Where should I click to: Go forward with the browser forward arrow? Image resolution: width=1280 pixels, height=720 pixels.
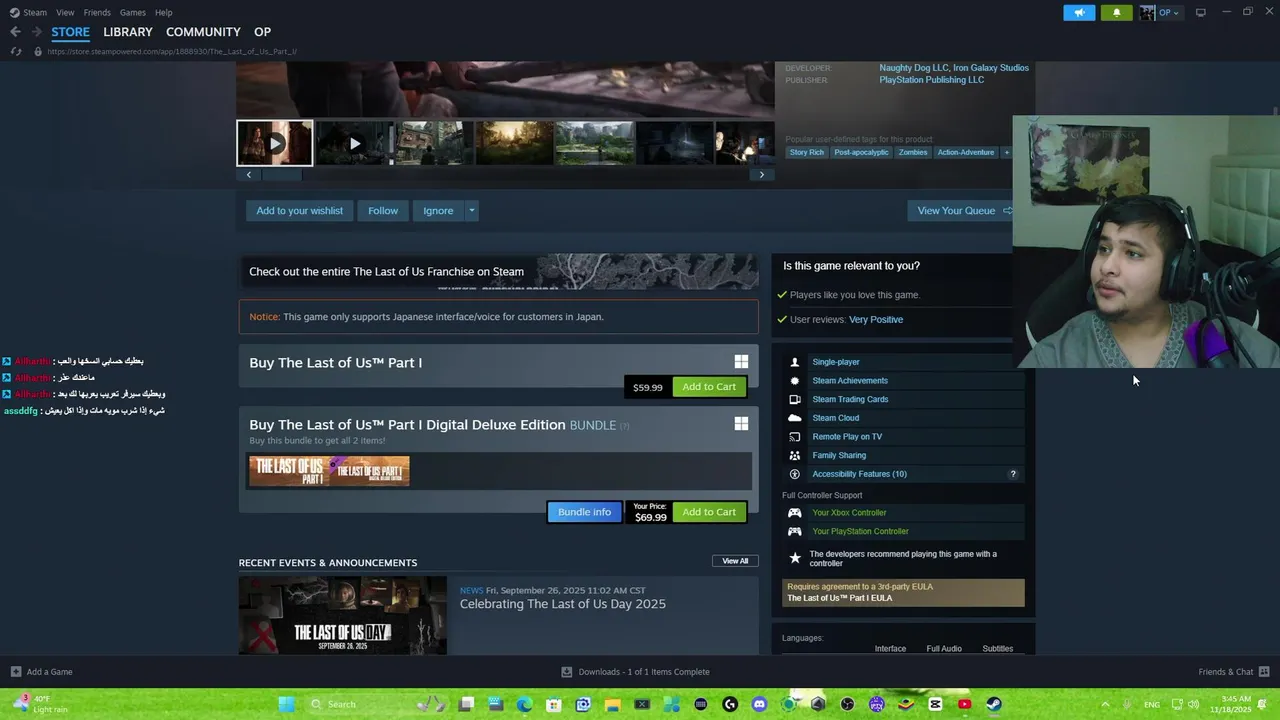[x=36, y=32]
